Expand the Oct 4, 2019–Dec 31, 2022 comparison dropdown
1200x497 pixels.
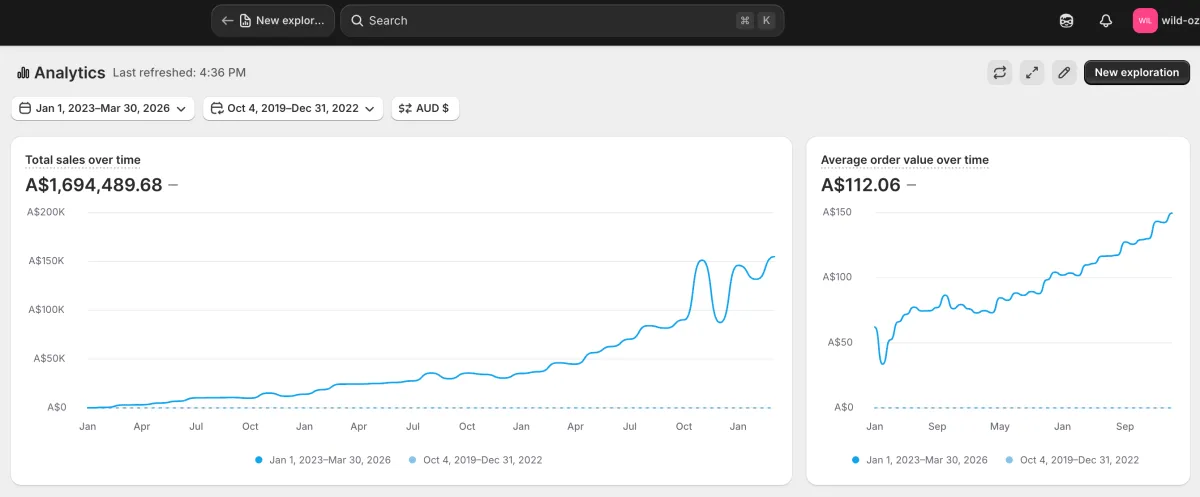tap(293, 108)
